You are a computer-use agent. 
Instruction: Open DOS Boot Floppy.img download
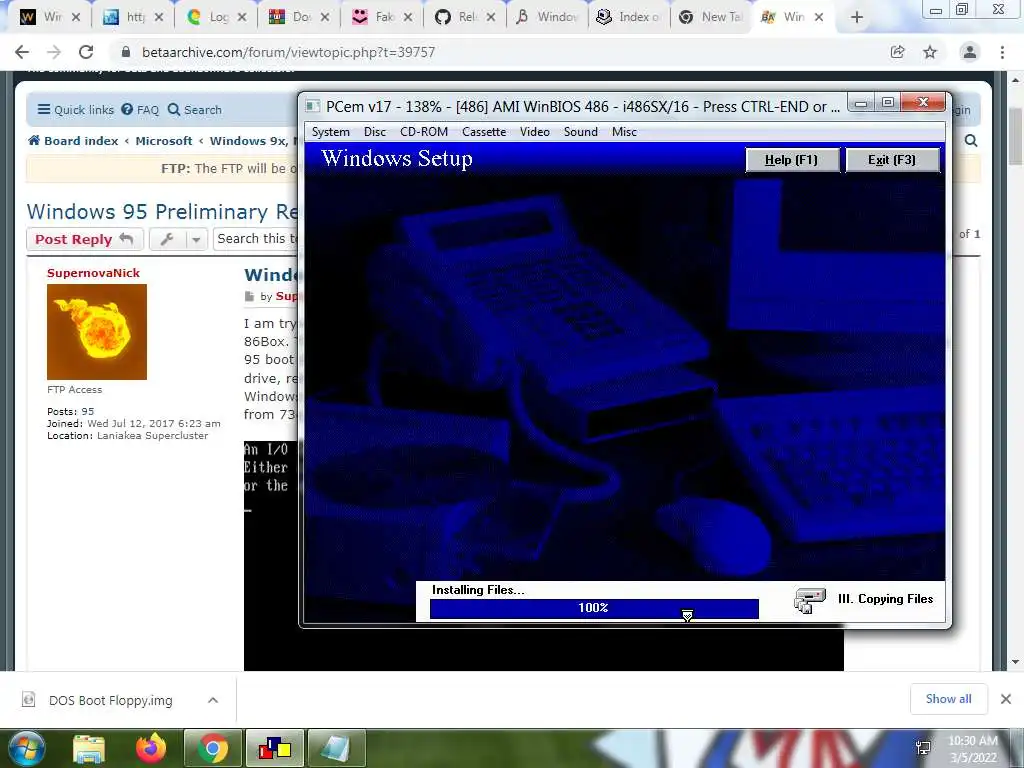[x=110, y=700]
